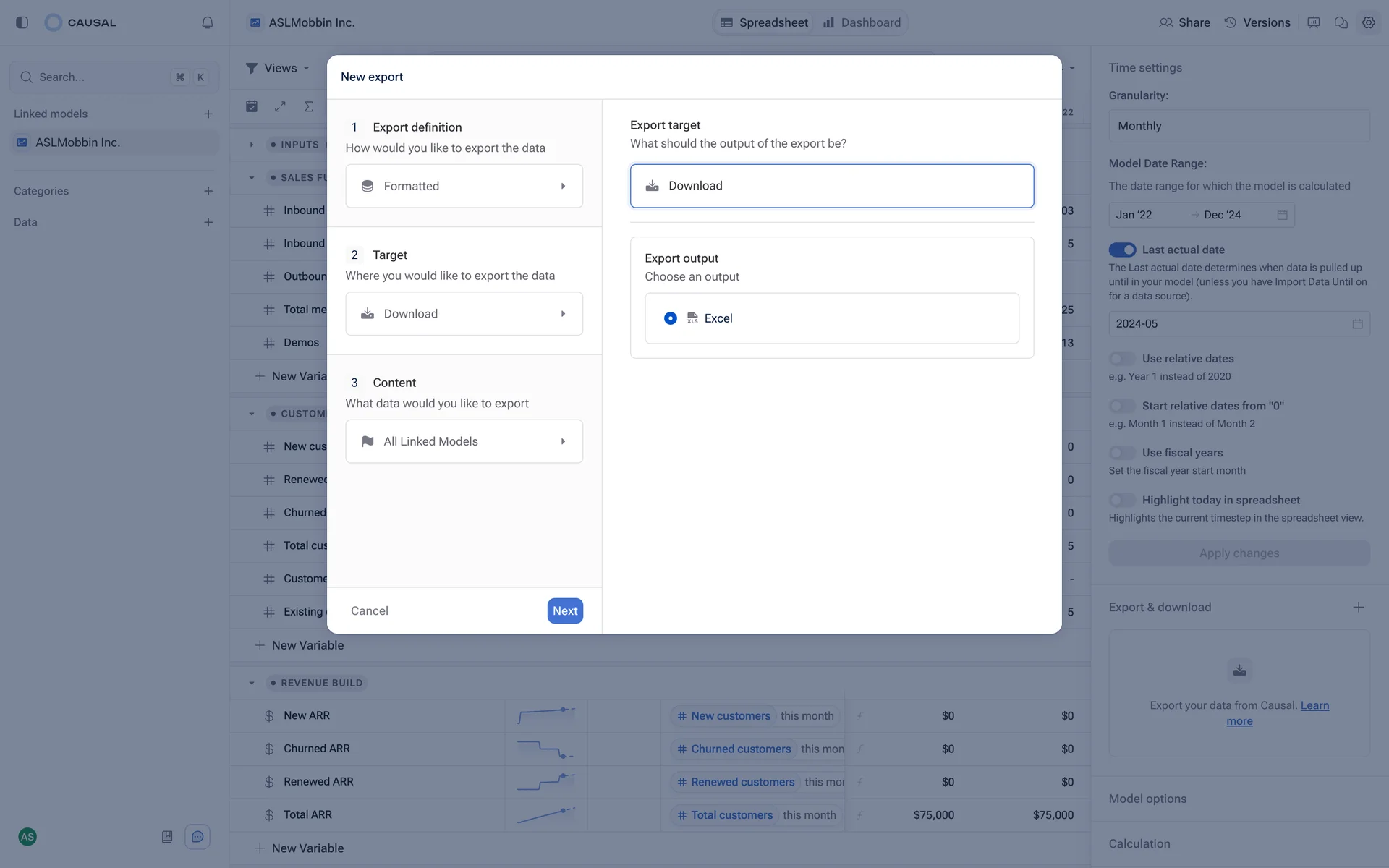The height and width of the screenshot is (868, 1389).
Task: Click the sigma summation icon
Action: click(309, 106)
